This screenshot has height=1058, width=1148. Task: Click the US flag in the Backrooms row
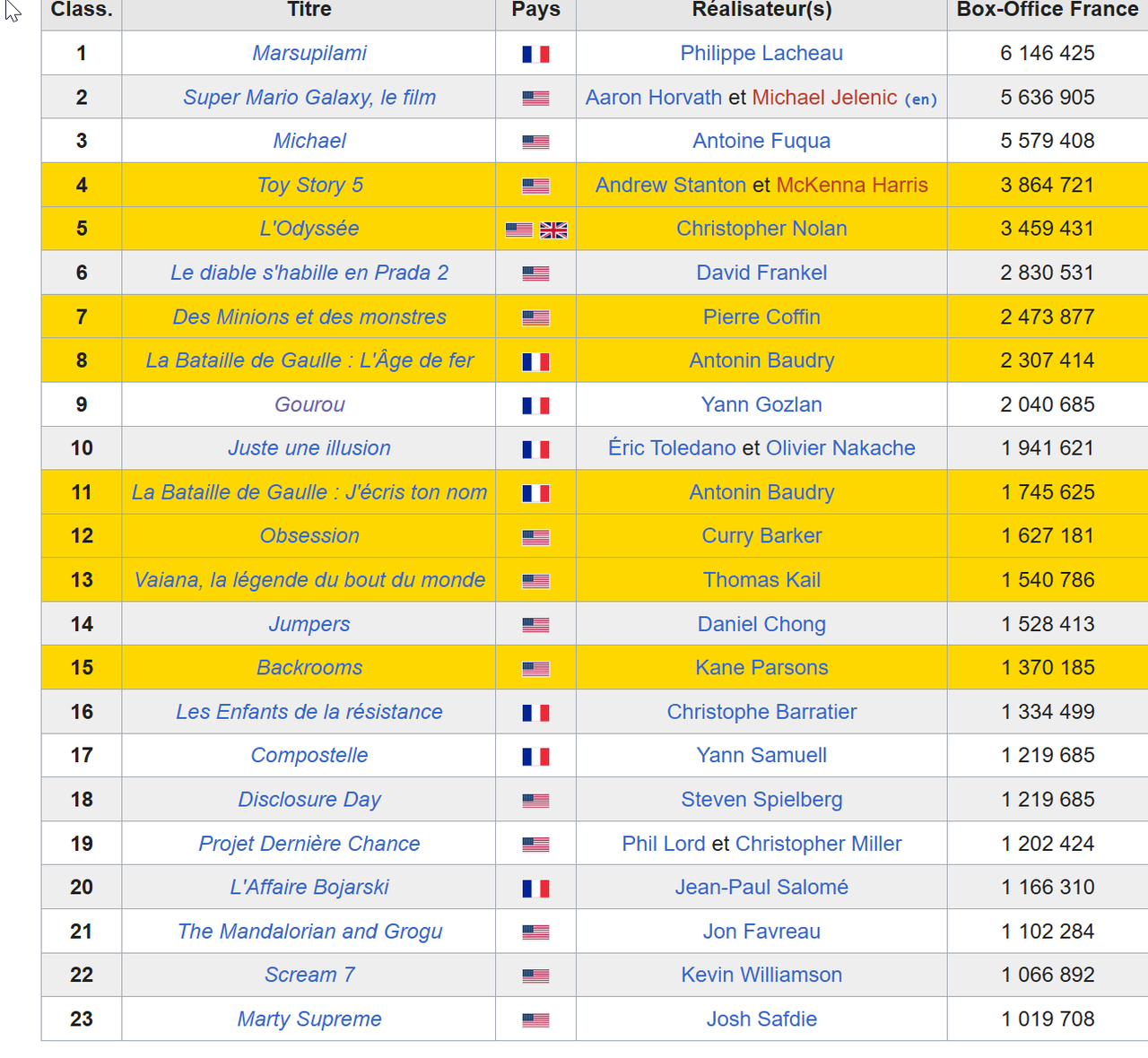[535, 670]
